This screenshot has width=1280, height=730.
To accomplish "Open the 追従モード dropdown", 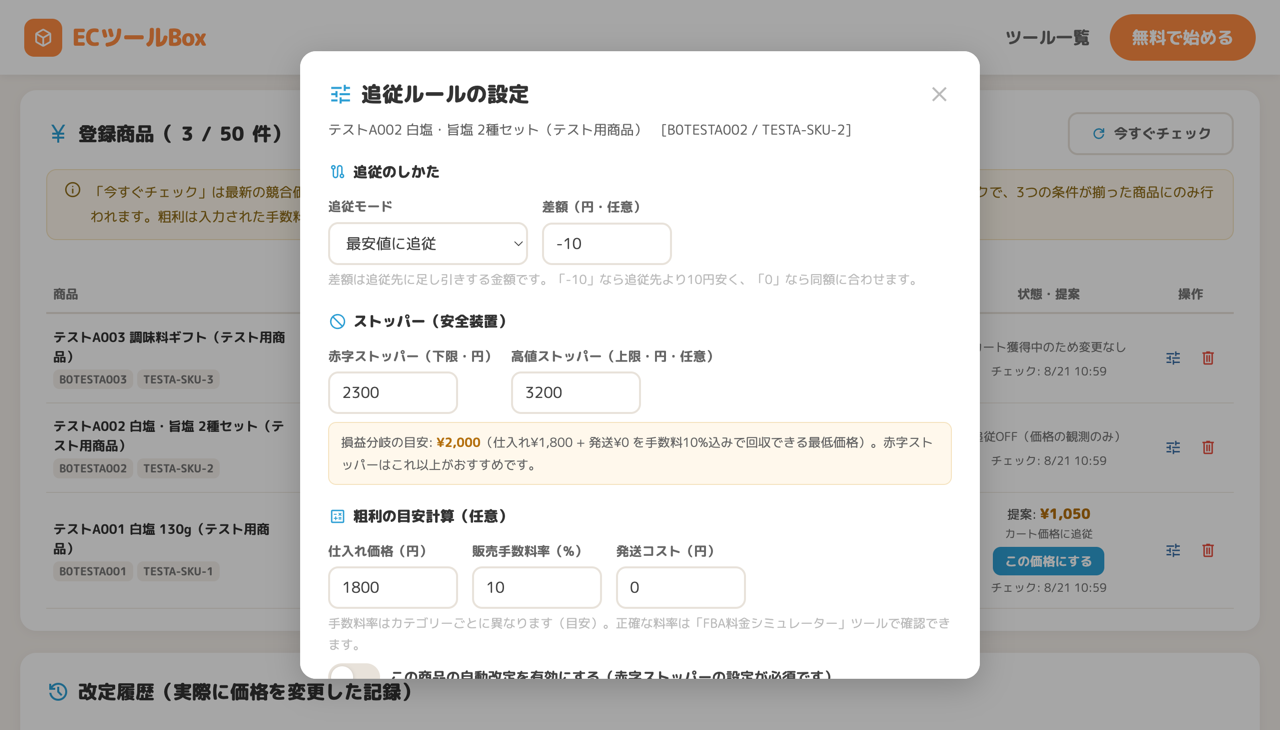I will click(428, 244).
